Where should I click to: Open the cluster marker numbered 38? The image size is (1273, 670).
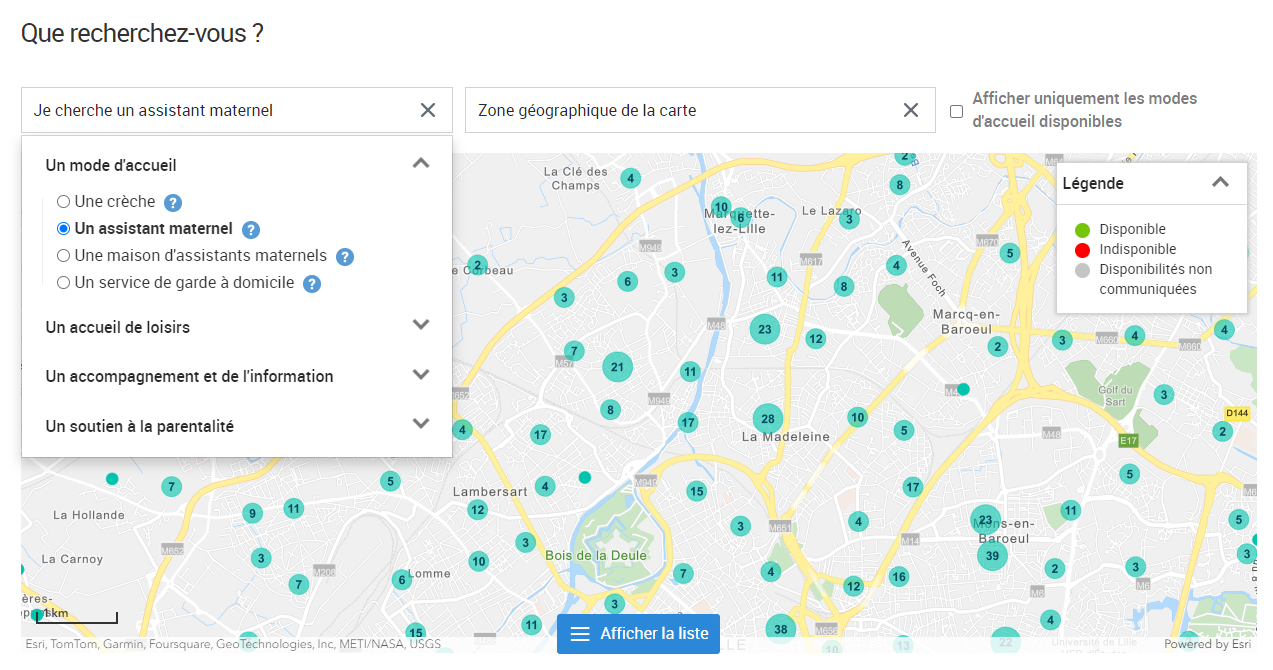coord(781,629)
